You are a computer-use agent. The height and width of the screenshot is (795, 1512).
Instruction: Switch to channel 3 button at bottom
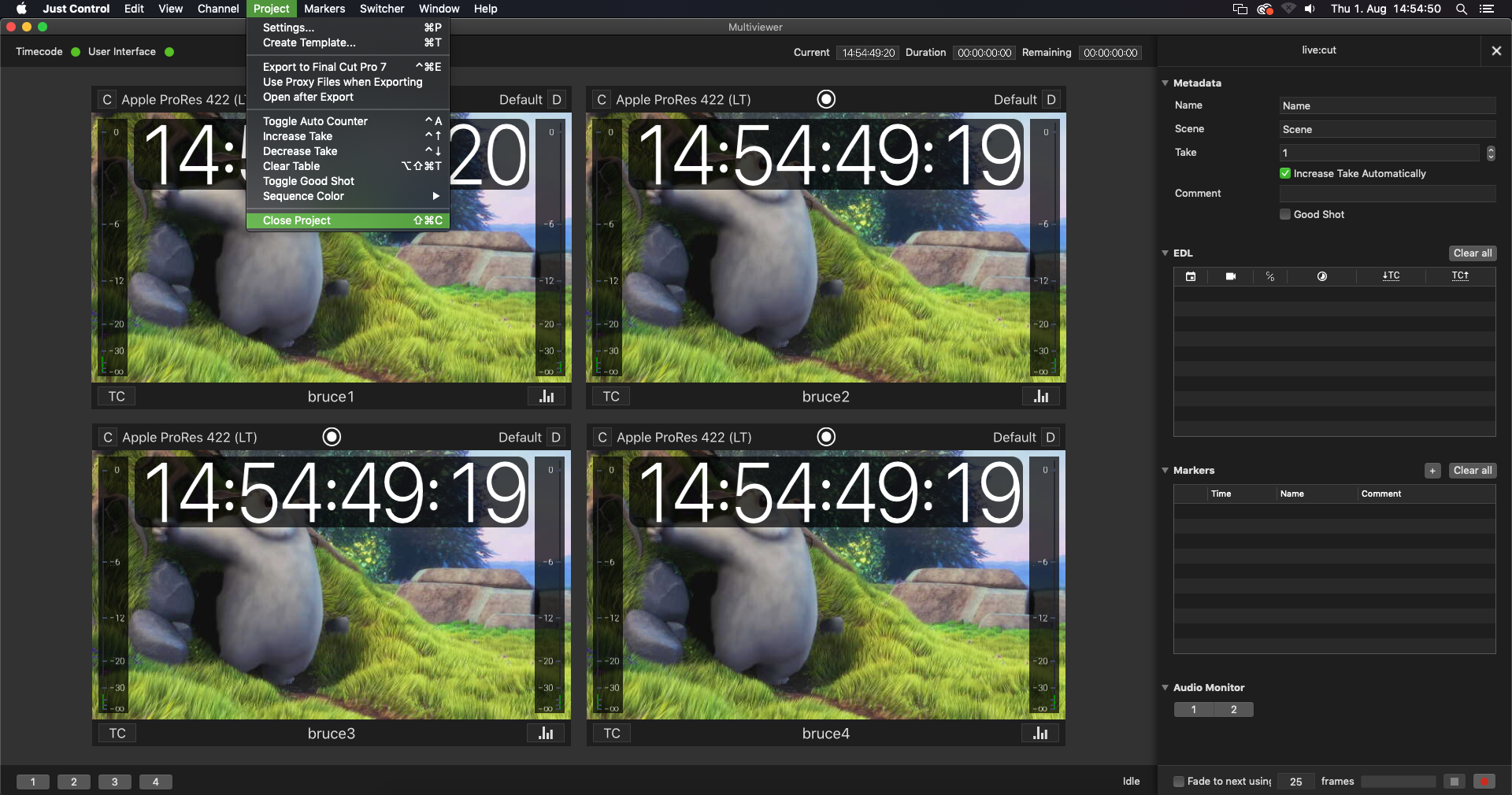click(115, 782)
